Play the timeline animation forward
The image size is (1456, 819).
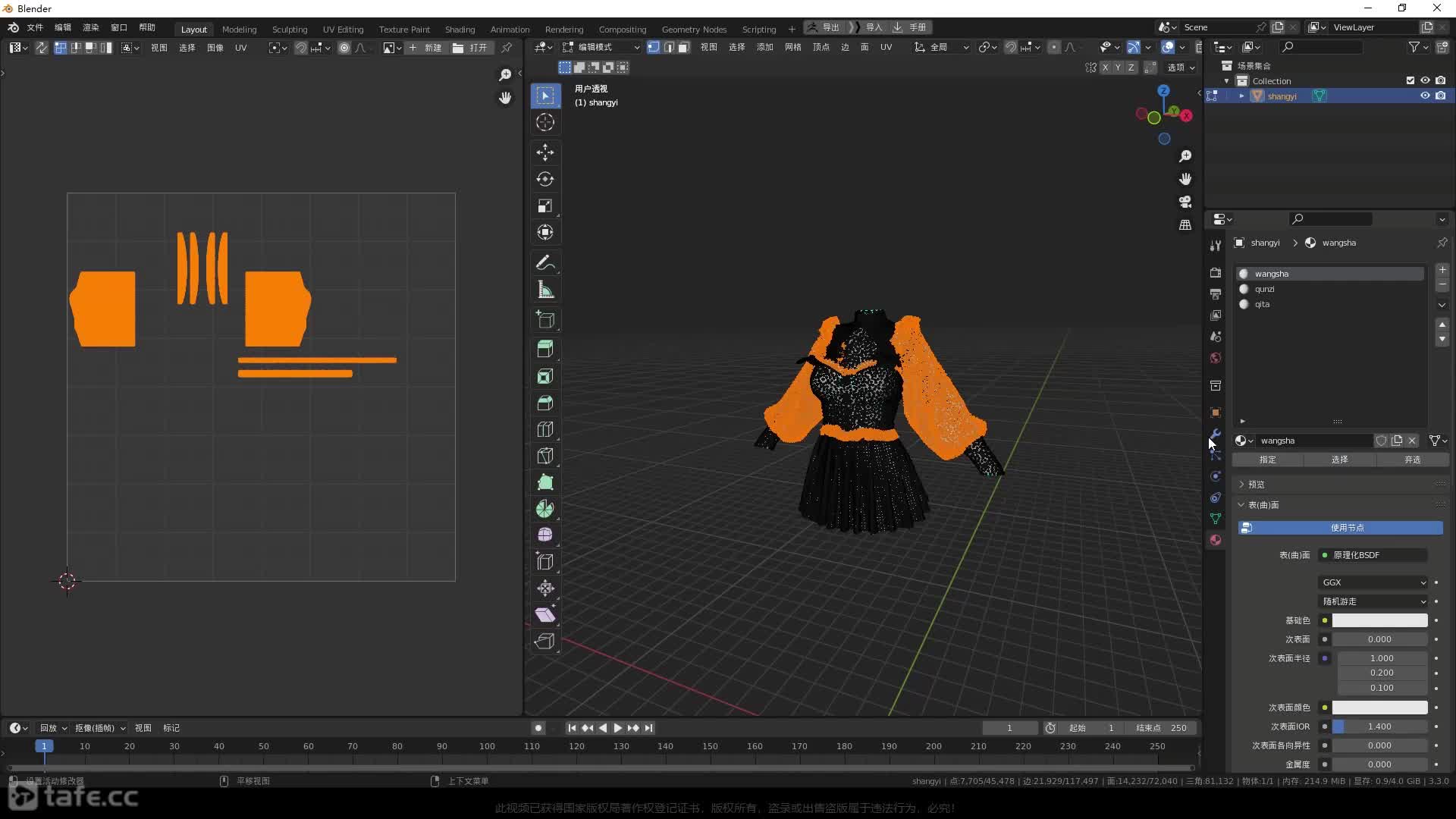(617, 728)
